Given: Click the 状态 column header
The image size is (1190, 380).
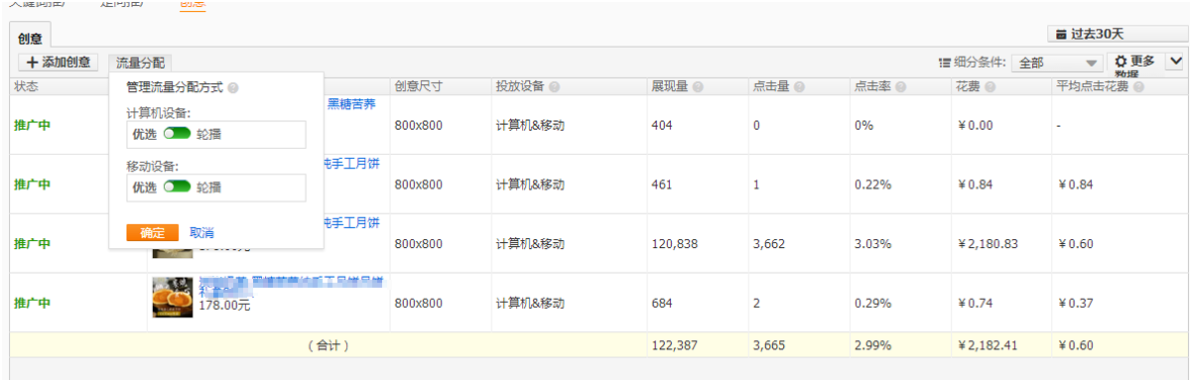Looking at the screenshot, I should [x=26, y=86].
